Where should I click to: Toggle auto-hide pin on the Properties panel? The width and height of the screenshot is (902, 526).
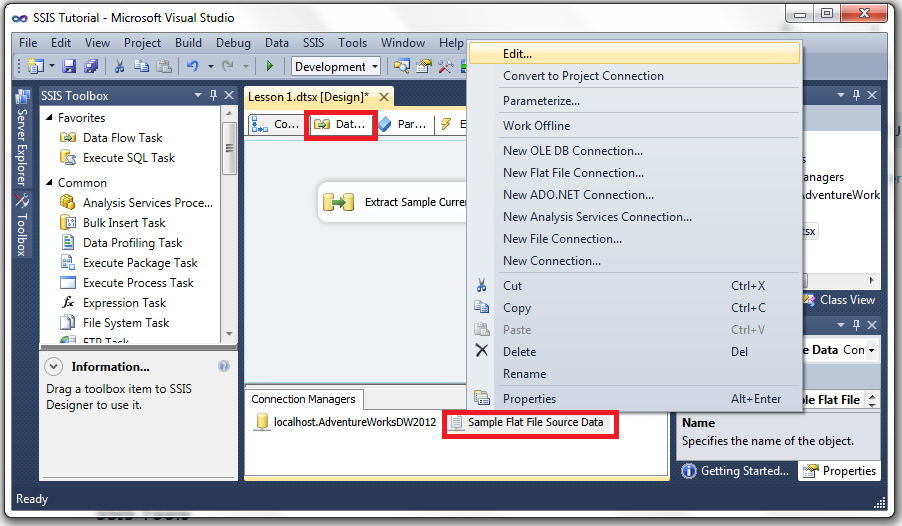click(857, 325)
